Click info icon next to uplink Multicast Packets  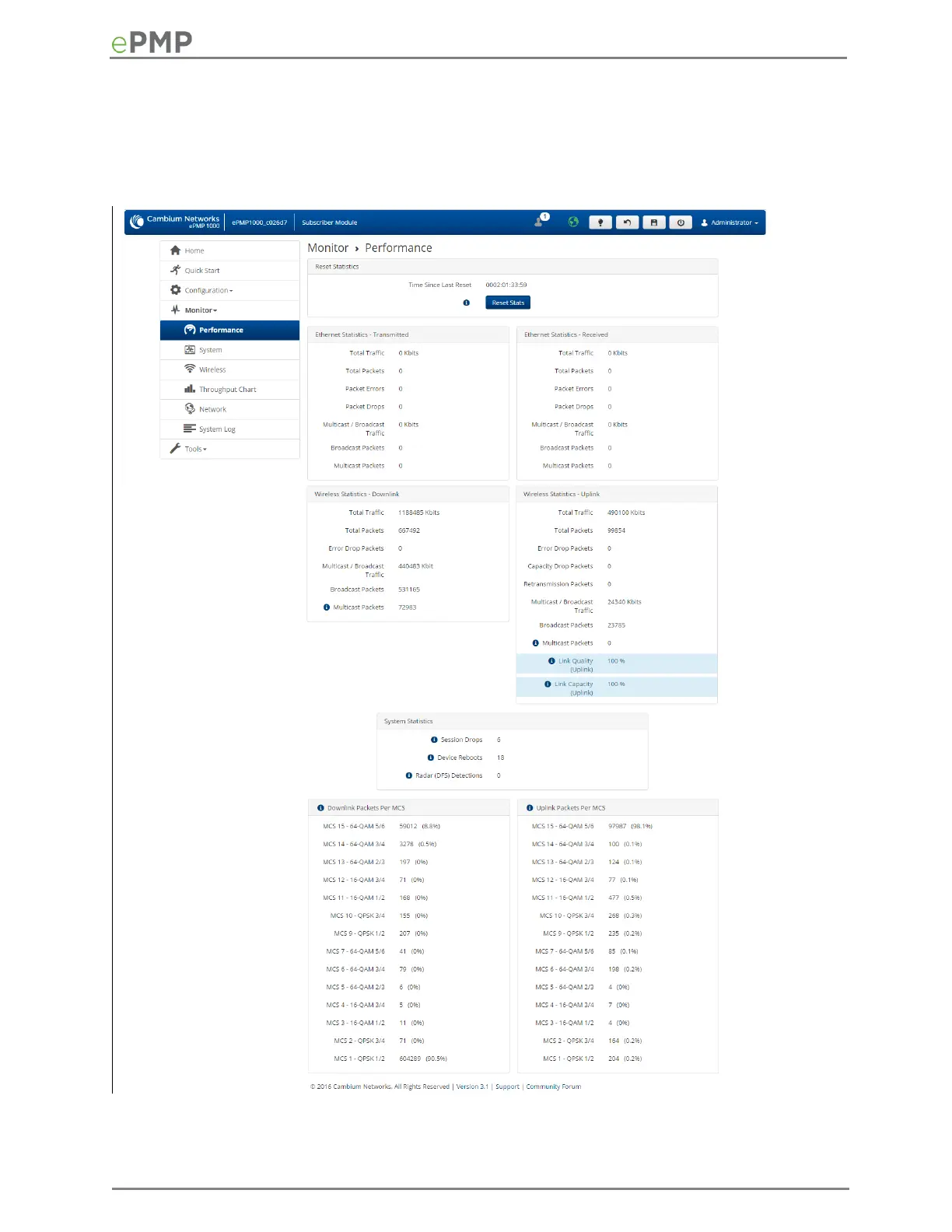pyautogui.click(x=536, y=643)
